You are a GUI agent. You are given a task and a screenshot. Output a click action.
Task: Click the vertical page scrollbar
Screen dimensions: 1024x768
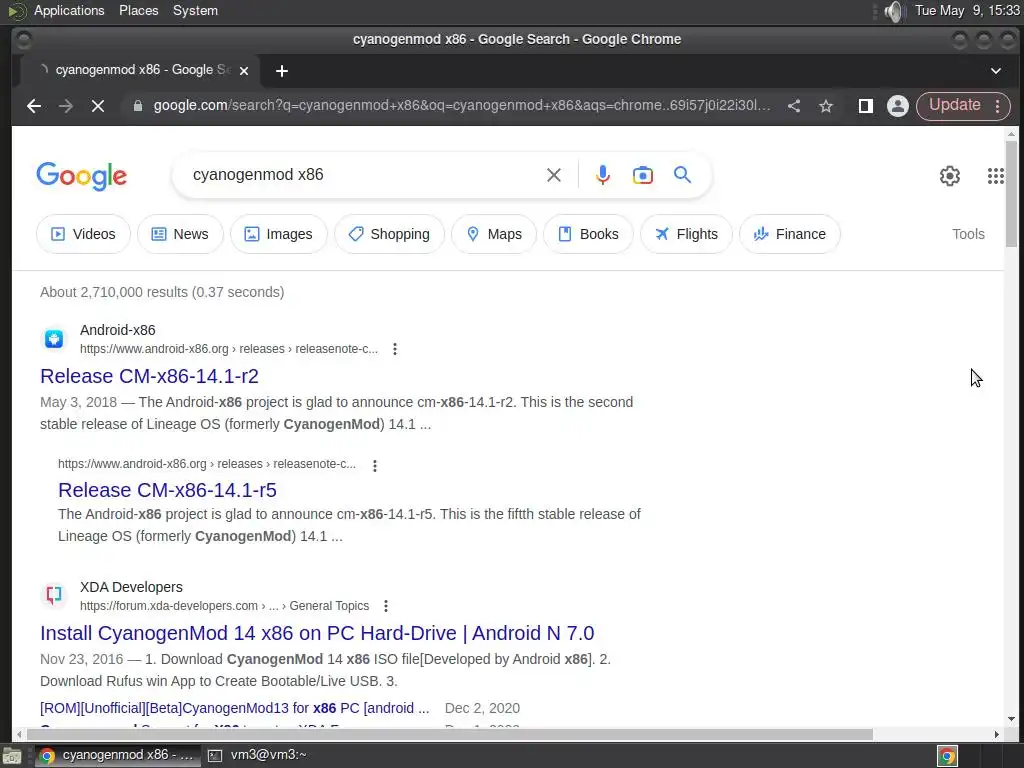[1011, 193]
